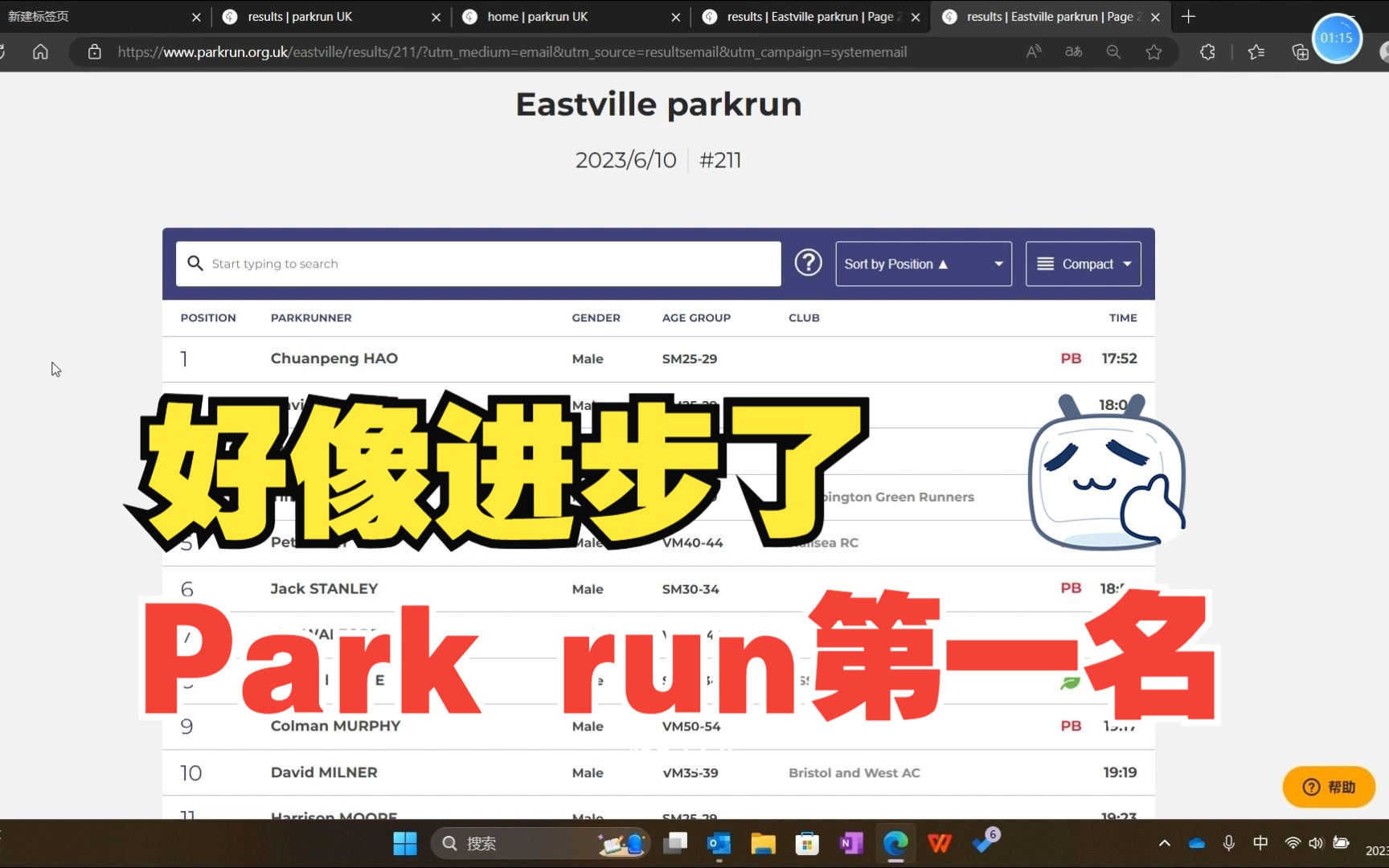1389x868 pixels.
Task: Open Outlook from the taskbar
Action: point(719,843)
